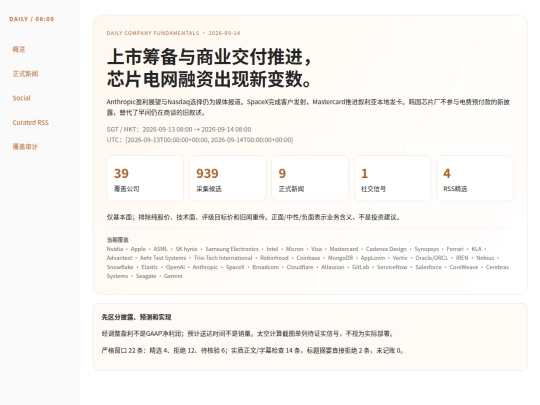Click Robinhood in the coverage list
The width and height of the screenshot is (540, 405).
(x=274, y=258)
